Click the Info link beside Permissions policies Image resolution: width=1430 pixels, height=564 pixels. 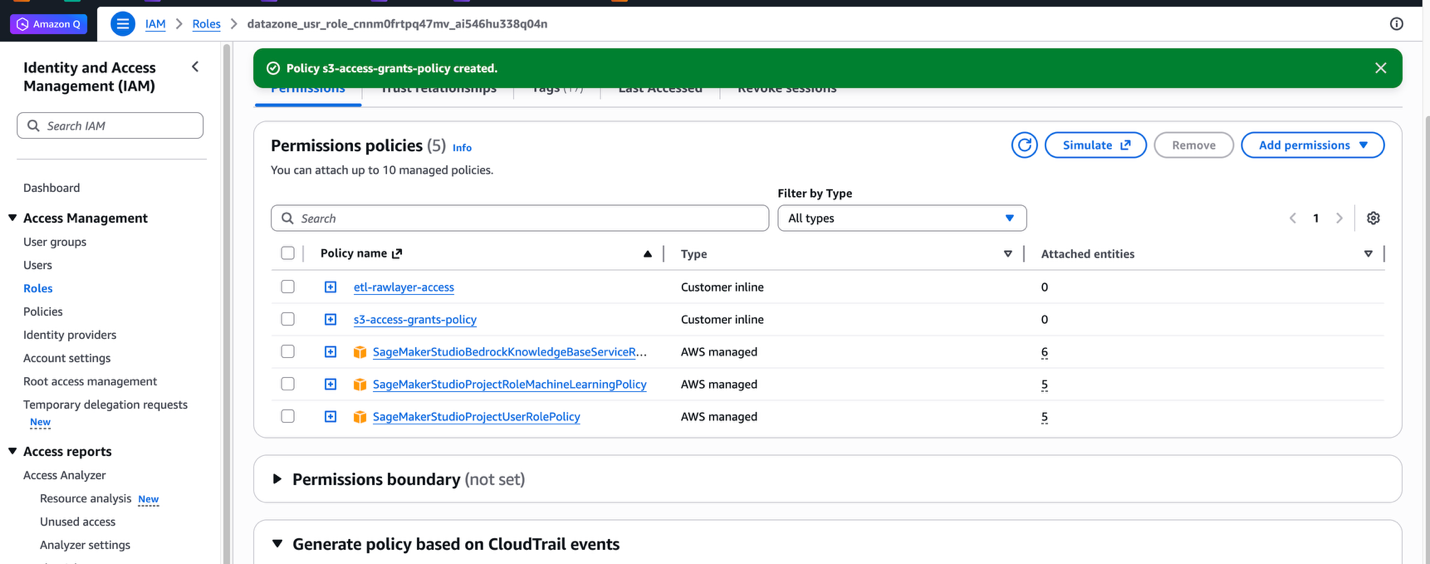point(462,147)
